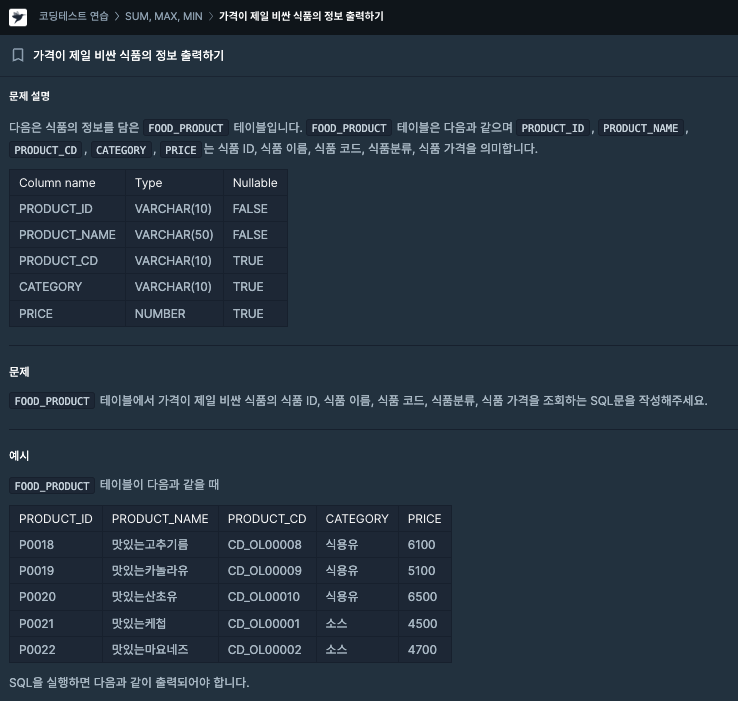
Task: Click the 6100 price cell
Action: [x=425, y=545]
